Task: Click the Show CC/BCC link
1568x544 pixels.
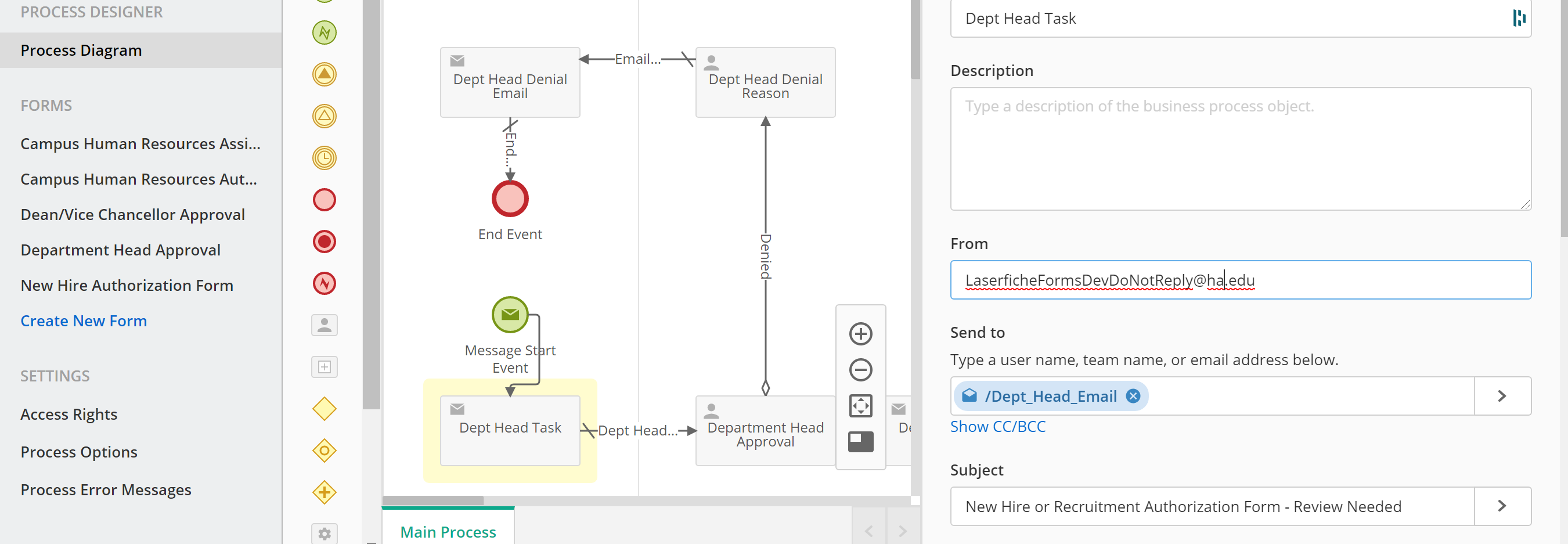Action: point(998,426)
